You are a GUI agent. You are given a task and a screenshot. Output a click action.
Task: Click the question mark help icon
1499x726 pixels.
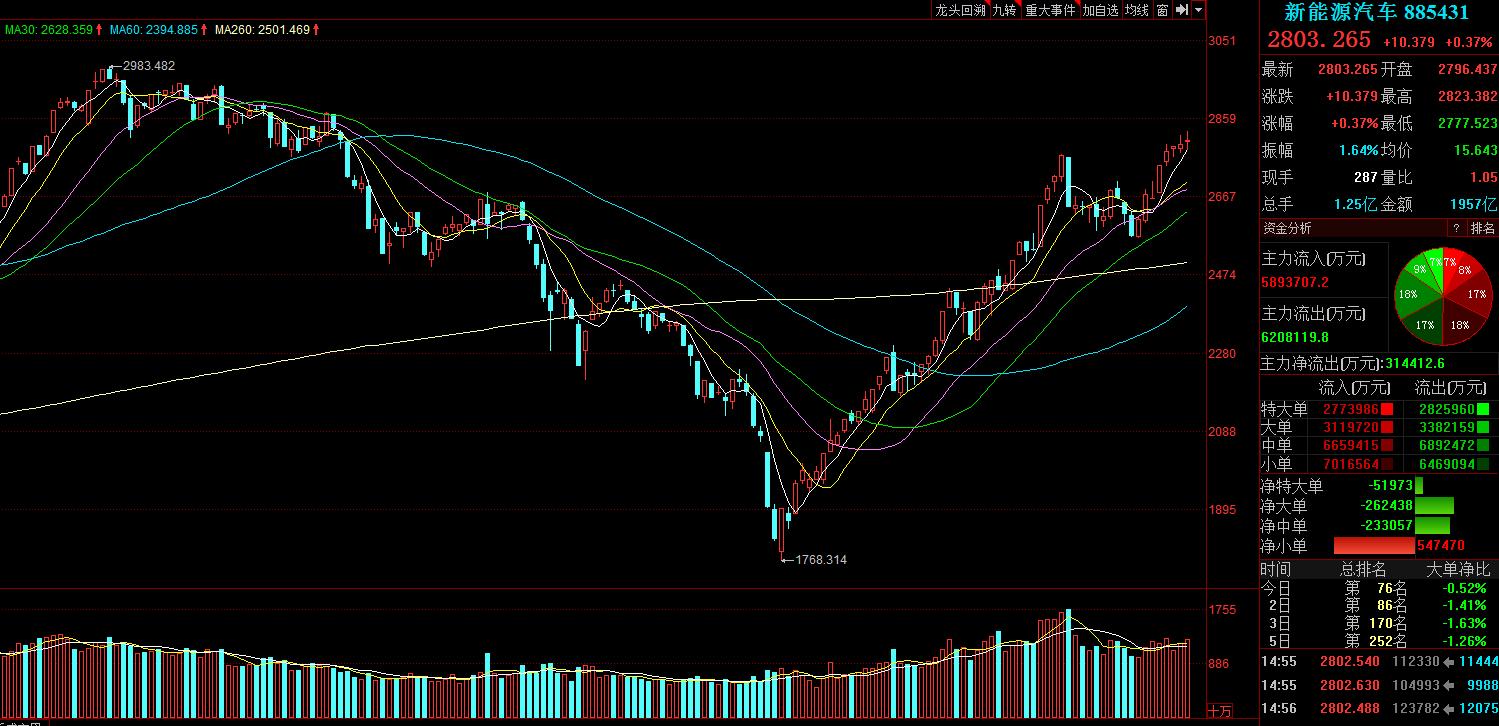[1456, 228]
